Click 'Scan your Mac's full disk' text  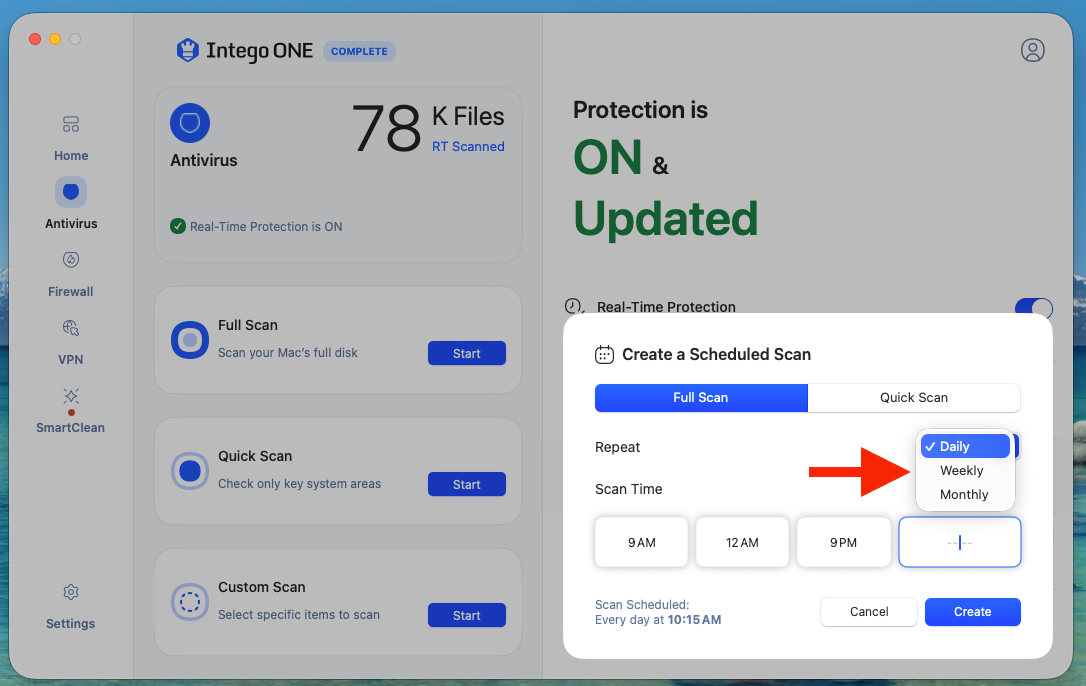coord(287,353)
